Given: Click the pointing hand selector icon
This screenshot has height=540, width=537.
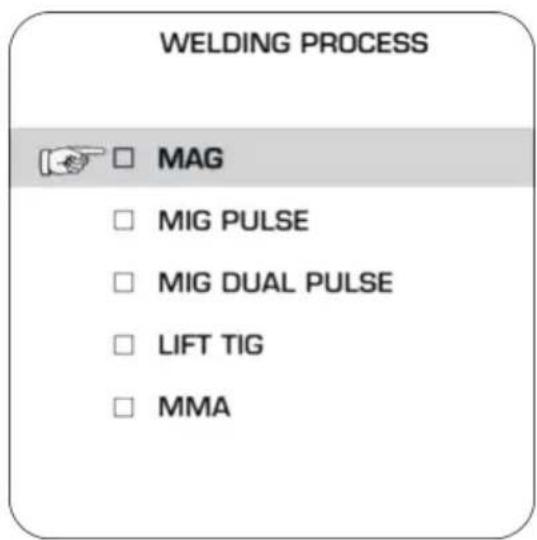Looking at the screenshot, I should pos(72,161).
